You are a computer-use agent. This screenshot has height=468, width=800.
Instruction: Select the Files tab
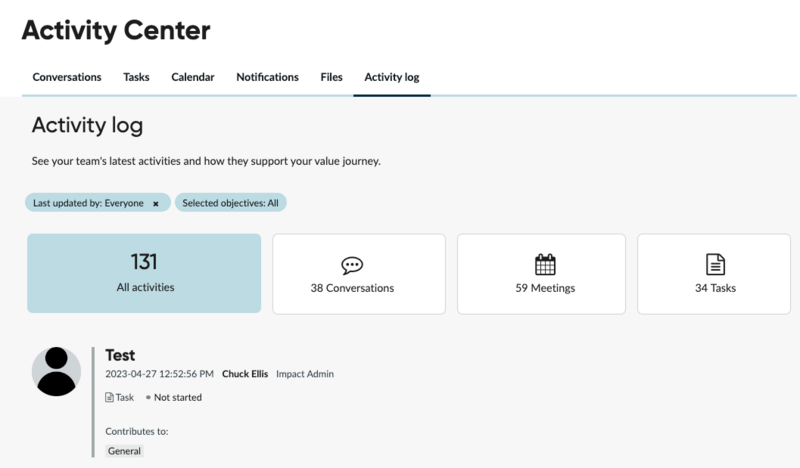331,77
